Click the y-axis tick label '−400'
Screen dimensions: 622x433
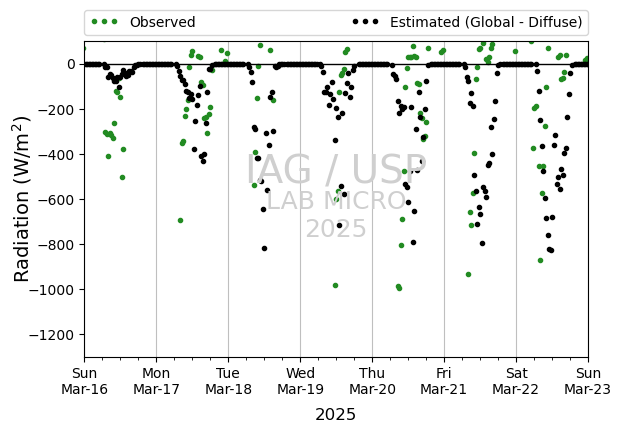pos(56,155)
